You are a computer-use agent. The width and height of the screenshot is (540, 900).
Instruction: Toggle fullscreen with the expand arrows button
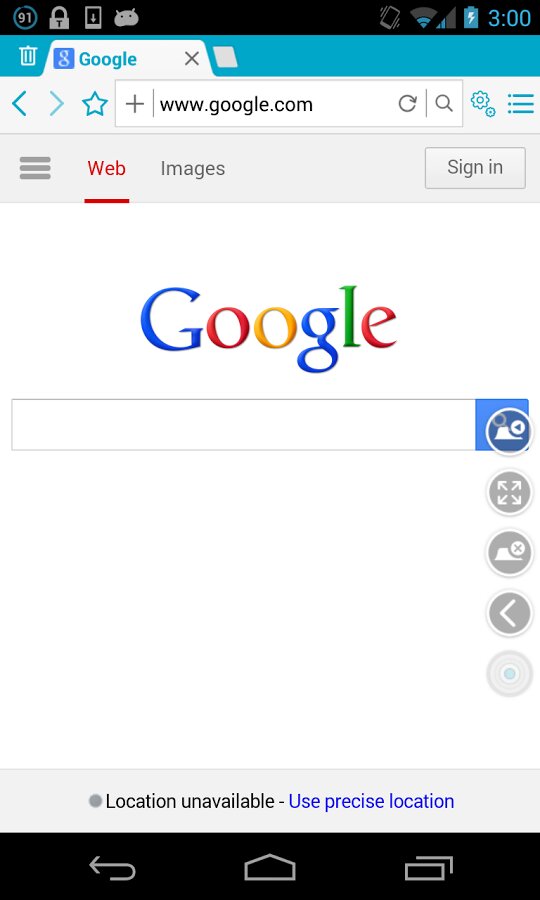click(x=510, y=492)
